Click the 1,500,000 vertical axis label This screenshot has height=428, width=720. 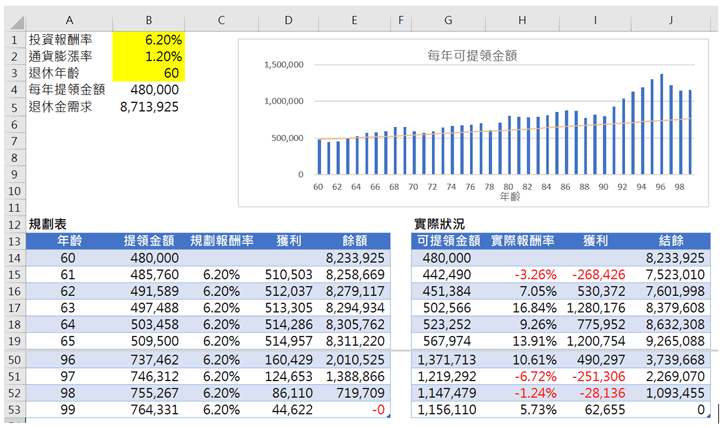[284, 65]
